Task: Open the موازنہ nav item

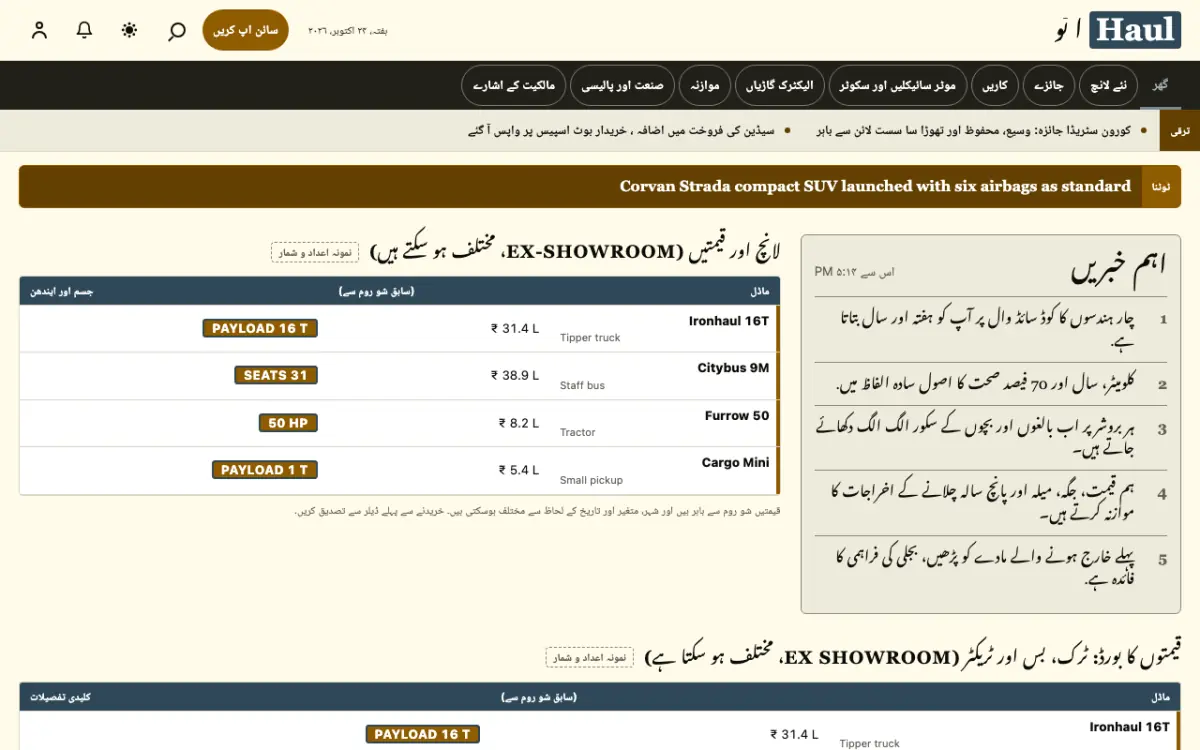Action: click(705, 86)
